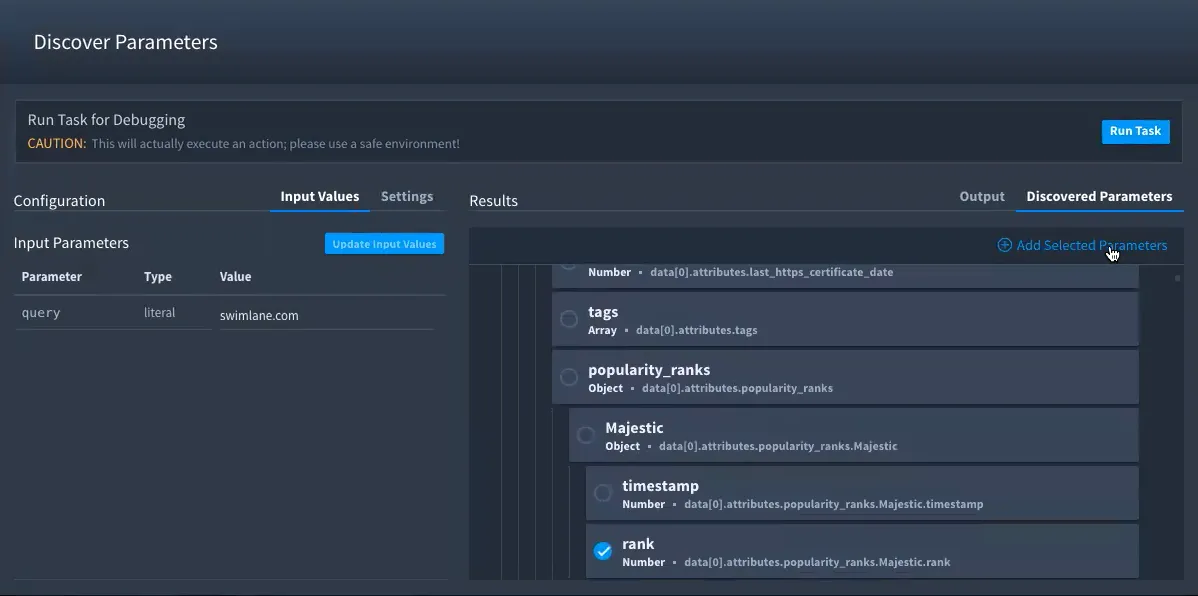
Task: Click the orange CAUTION label
Action: click(x=57, y=144)
